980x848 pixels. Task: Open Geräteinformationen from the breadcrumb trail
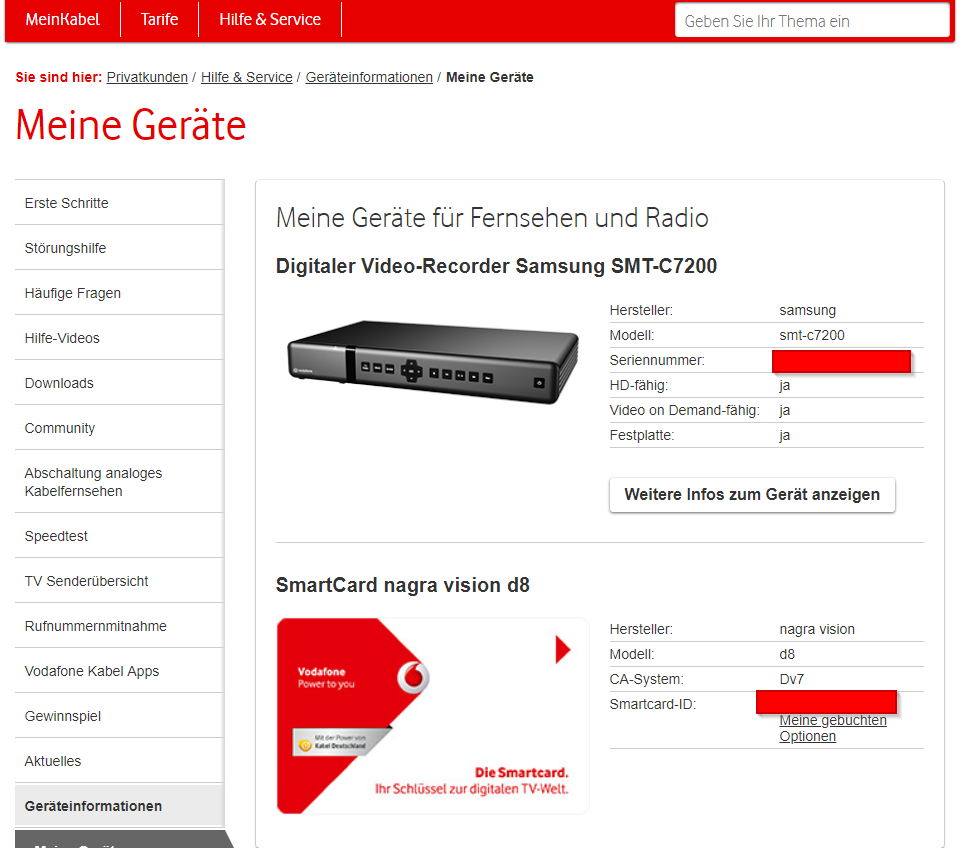[368, 77]
